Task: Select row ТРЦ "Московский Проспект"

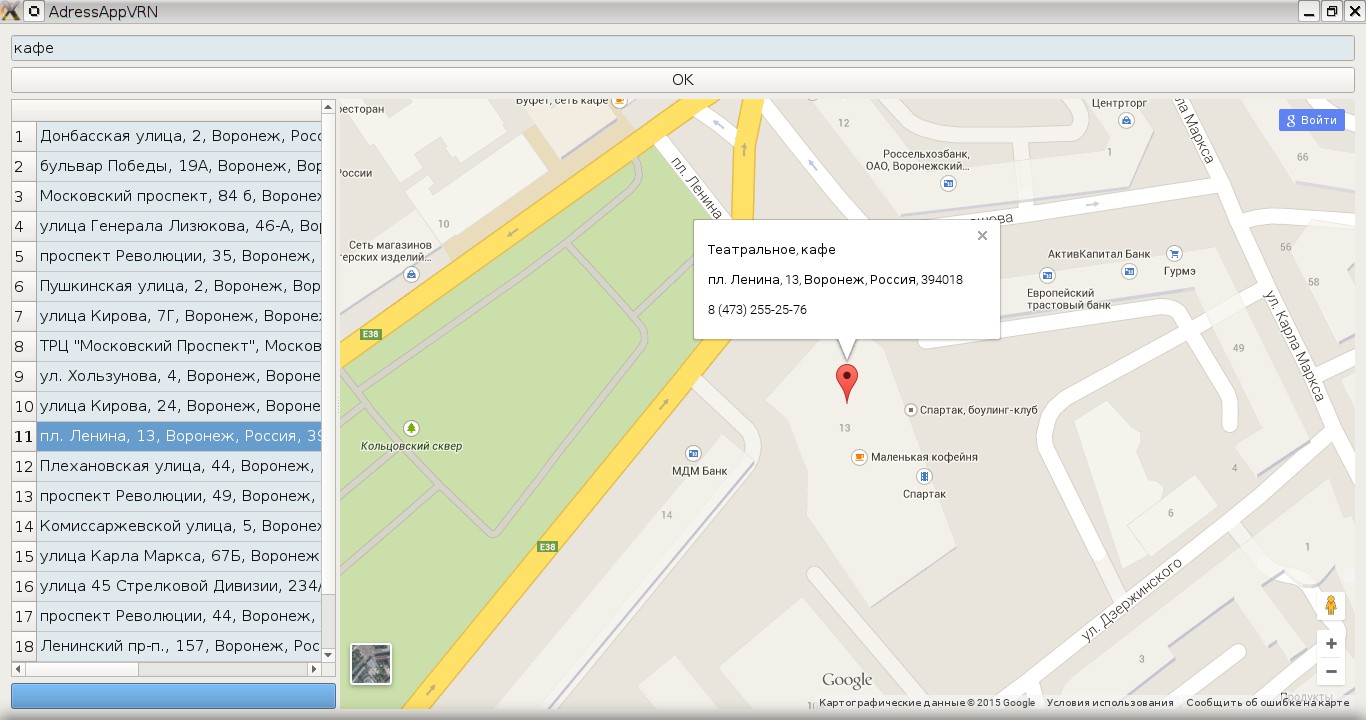Action: point(179,346)
